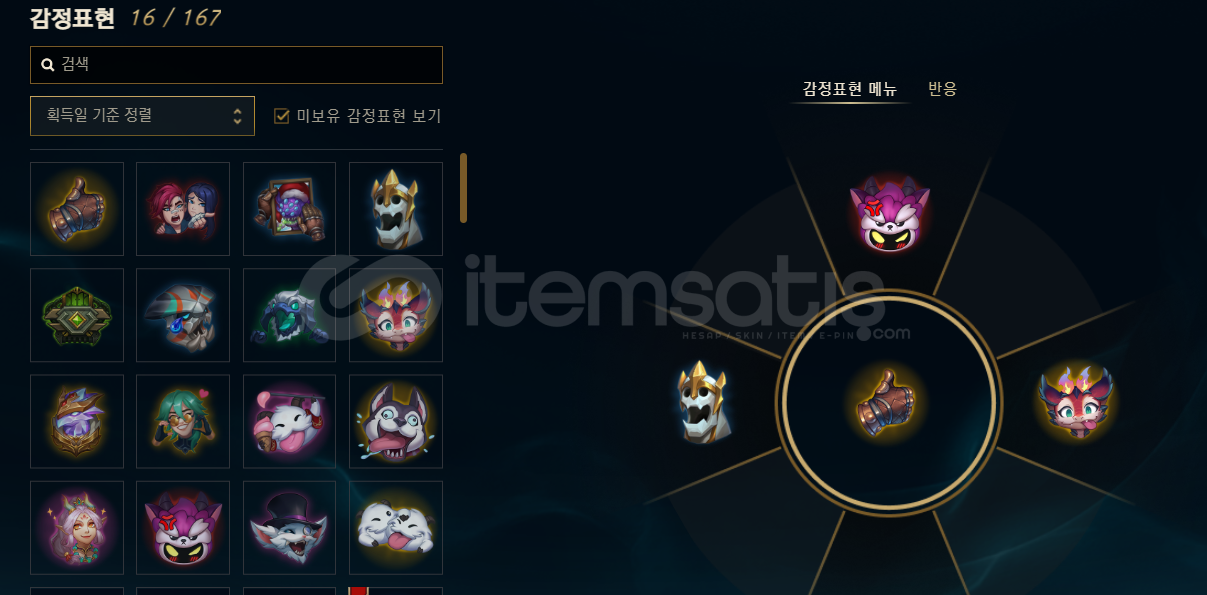Toggle the 미보유 감정표현 보기 checkbox

point(282,116)
